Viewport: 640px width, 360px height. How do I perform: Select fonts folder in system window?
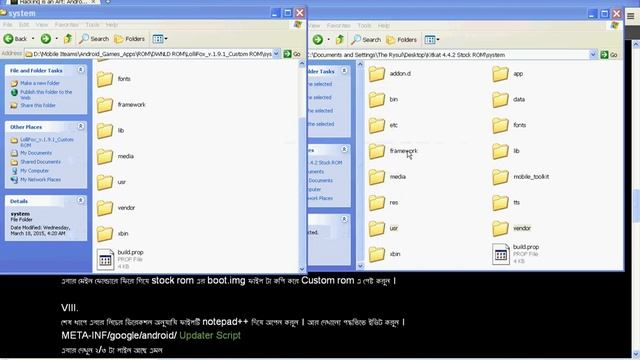pyautogui.click(x=114, y=79)
